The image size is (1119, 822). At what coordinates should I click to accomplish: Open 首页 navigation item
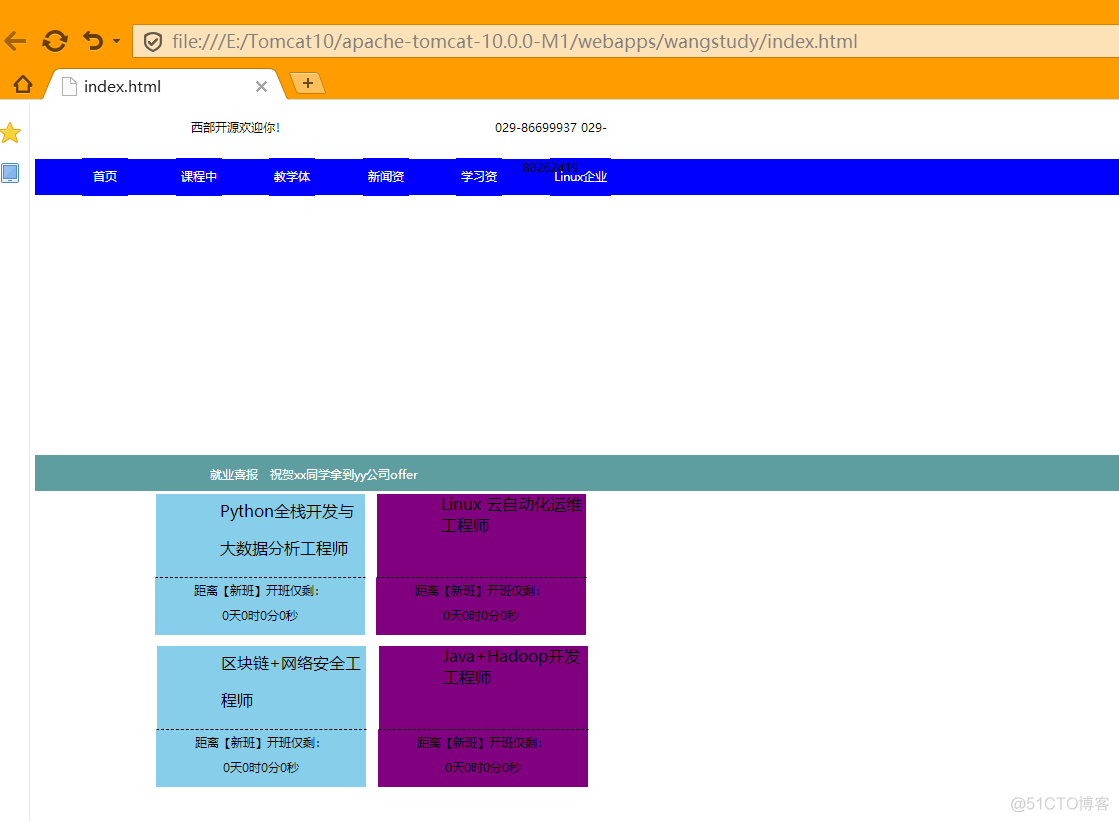[105, 177]
